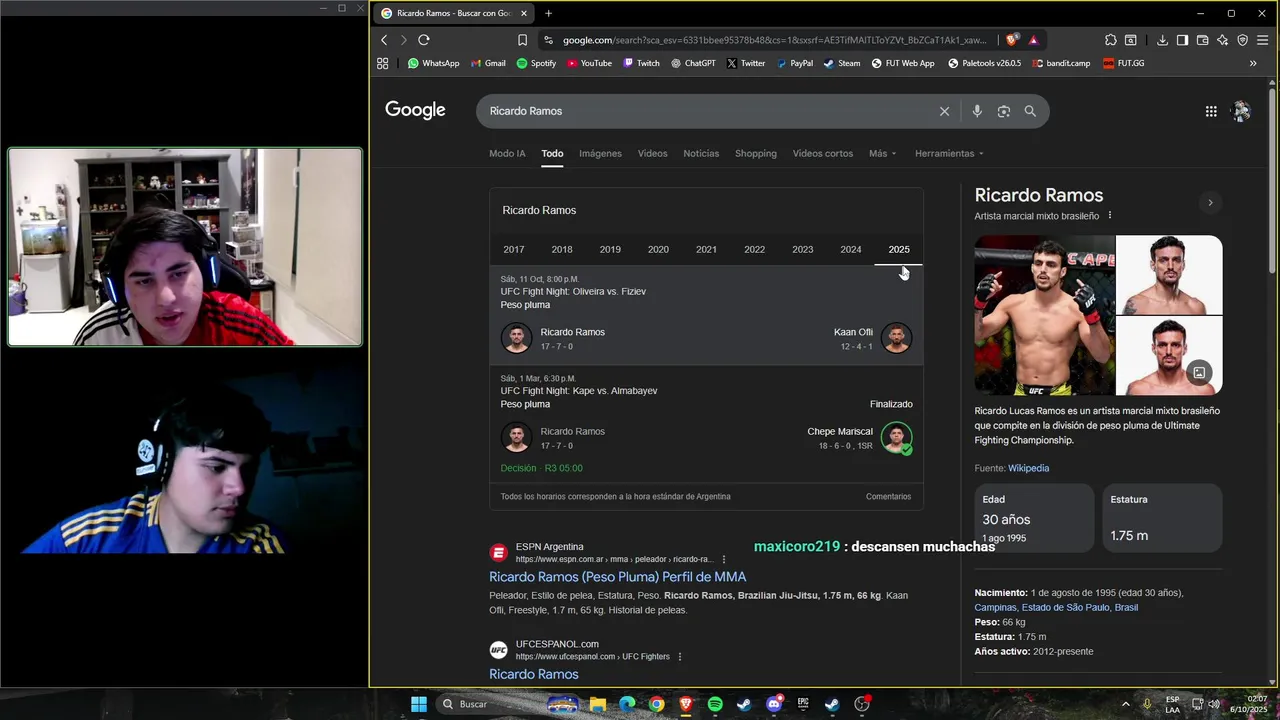
Task: Open Wikipedia source link
Action: (1028, 468)
